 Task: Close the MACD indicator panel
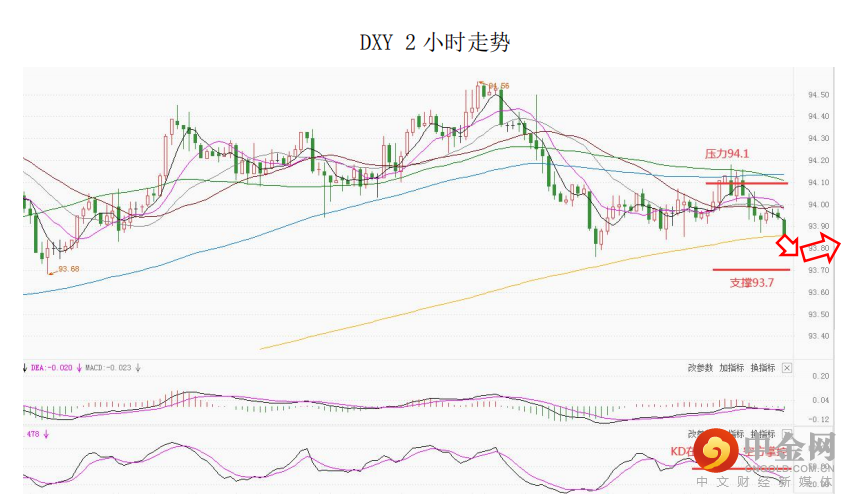tap(787, 368)
